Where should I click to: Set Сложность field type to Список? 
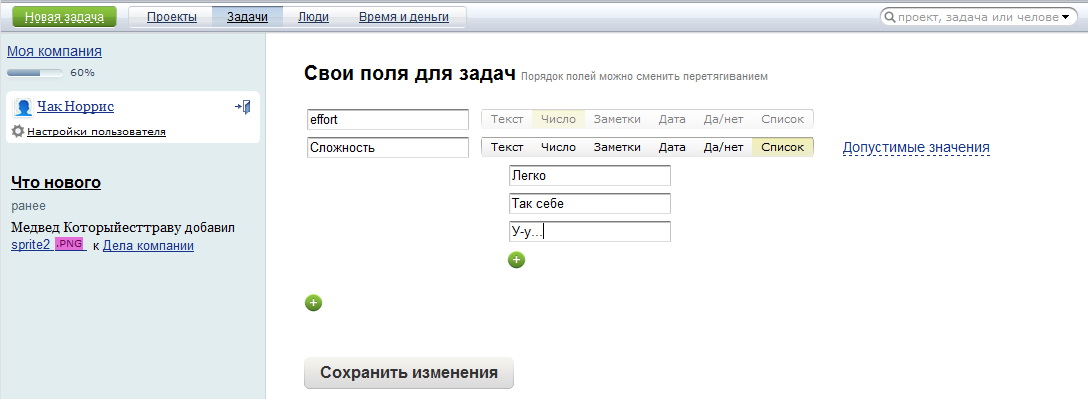(x=783, y=147)
